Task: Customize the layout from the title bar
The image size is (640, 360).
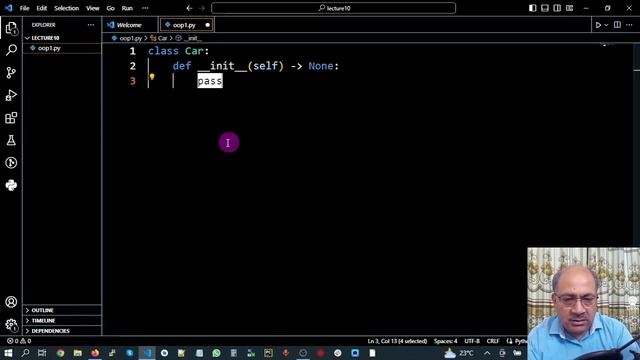Action: coord(569,8)
